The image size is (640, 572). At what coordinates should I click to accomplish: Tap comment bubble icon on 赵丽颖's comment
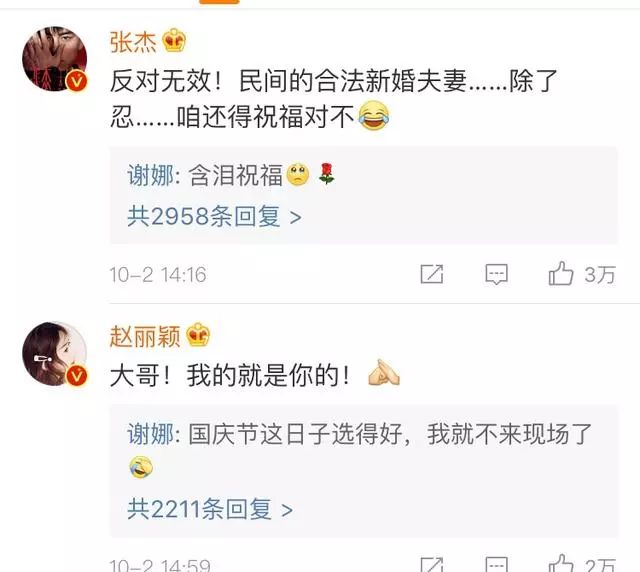point(496,565)
